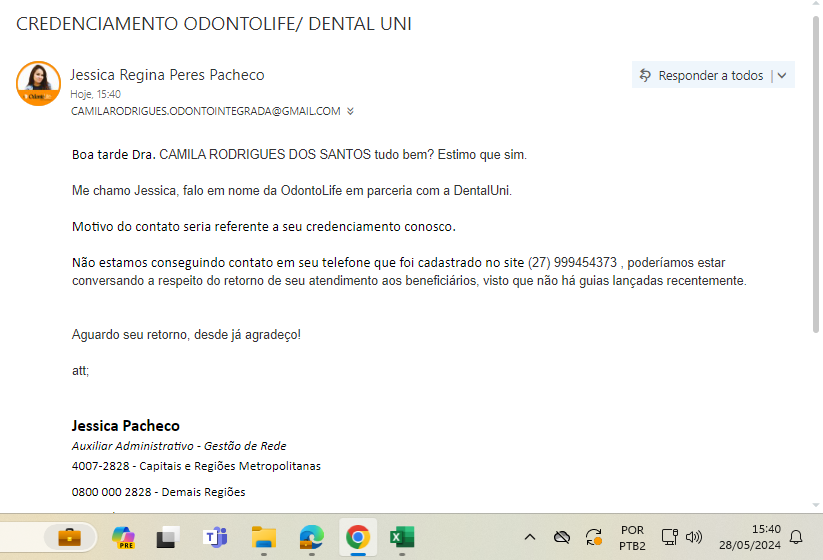Click the reply-all arrow icon
The width and height of the screenshot is (823, 560).
point(645,76)
